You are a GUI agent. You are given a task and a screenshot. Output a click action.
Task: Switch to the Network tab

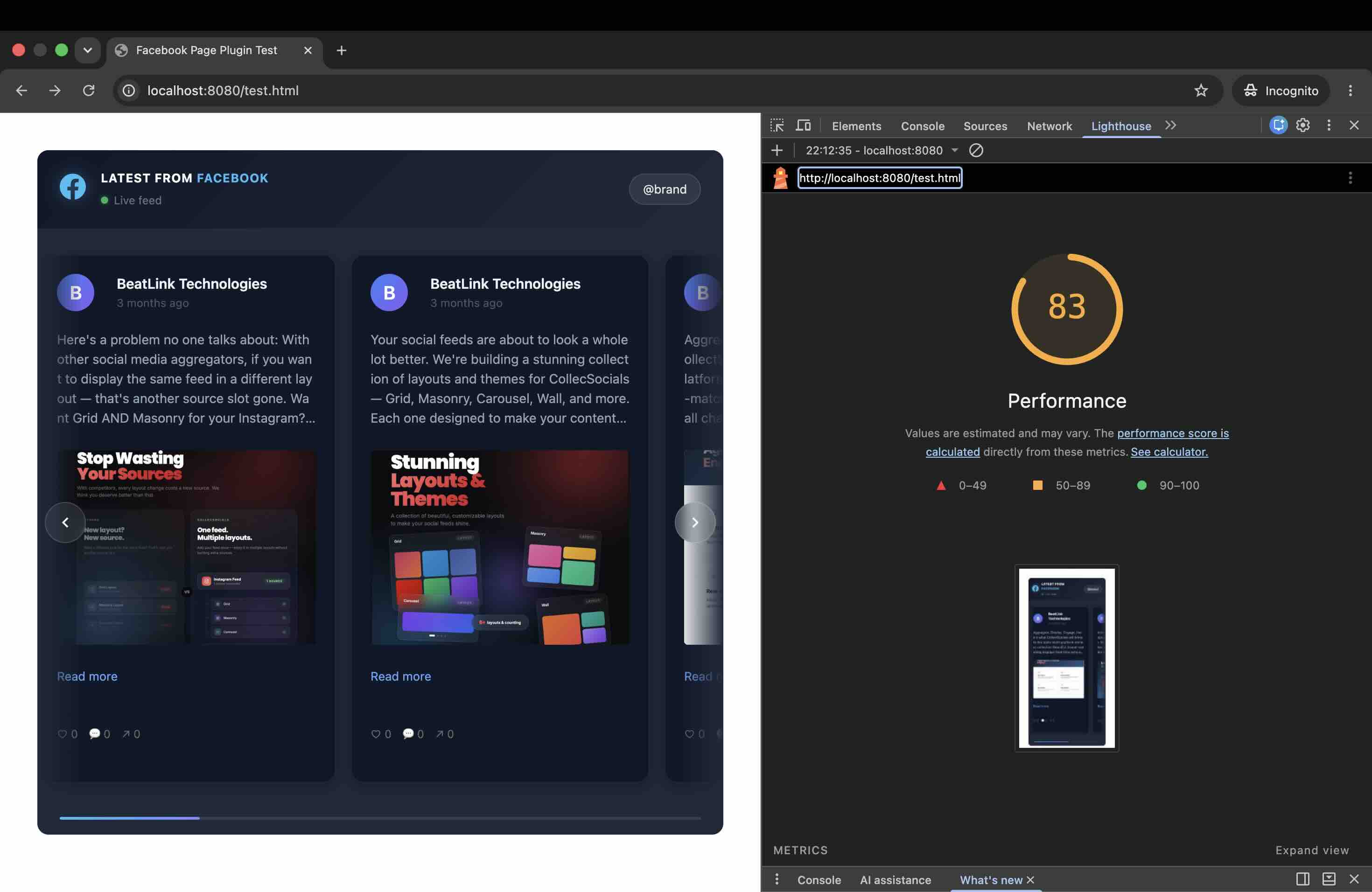pos(1049,125)
